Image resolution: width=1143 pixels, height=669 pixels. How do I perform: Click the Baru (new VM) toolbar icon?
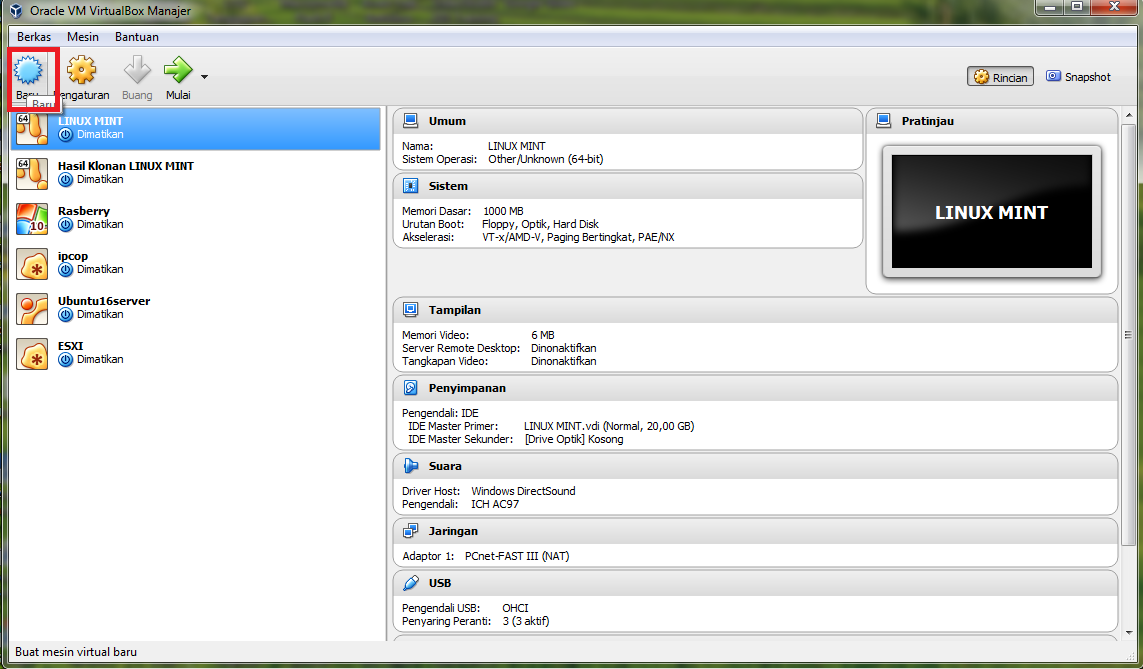tap(28, 70)
